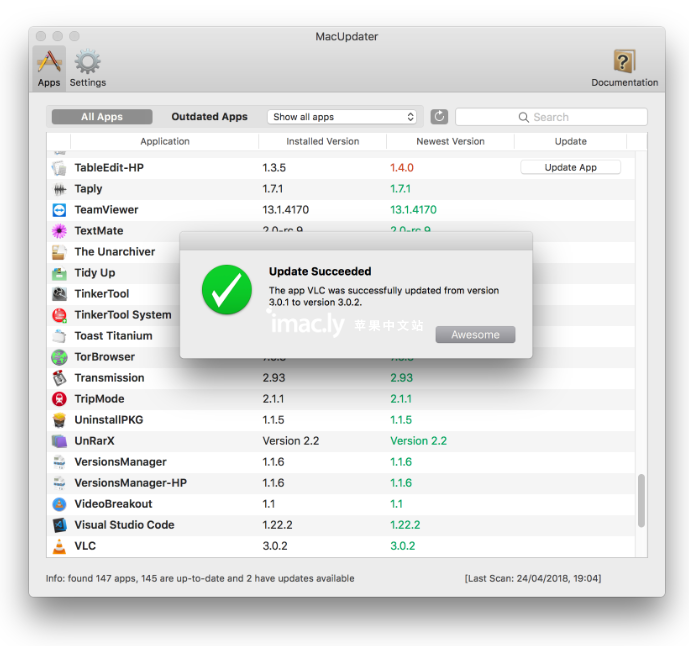Click the Toast Titanium app icon
The height and width of the screenshot is (646, 689).
(x=59, y=336)
